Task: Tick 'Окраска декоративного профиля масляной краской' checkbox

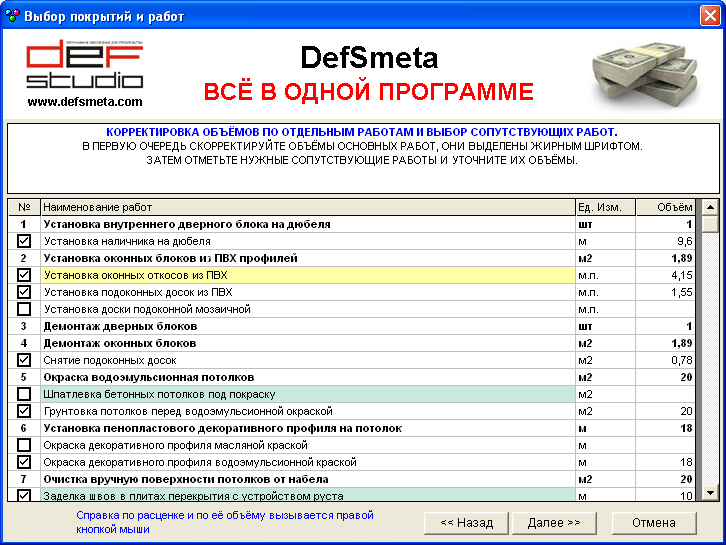Action: tap(24, 445)
